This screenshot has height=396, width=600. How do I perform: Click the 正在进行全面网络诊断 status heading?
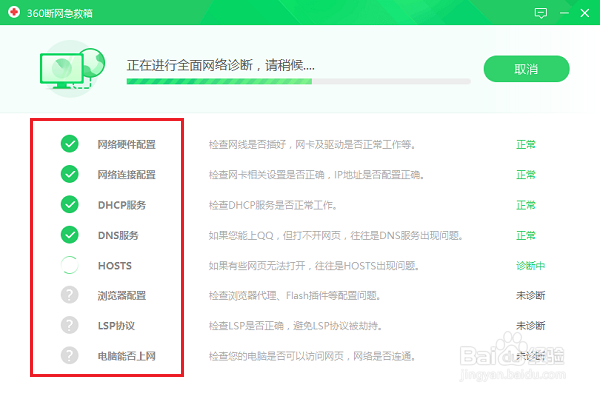click(x=221, y=65)
